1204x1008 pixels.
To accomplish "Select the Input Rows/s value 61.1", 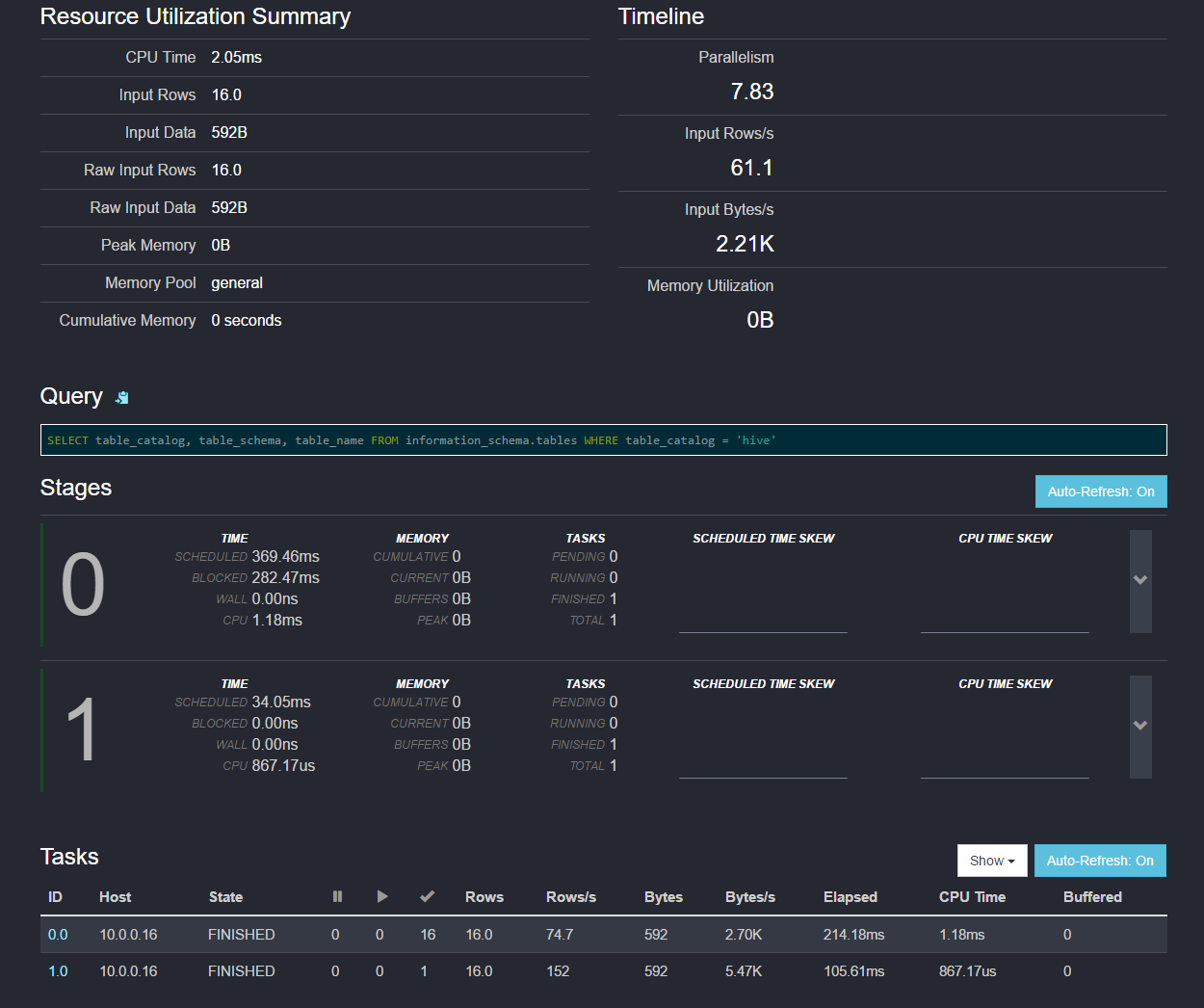I will (752, 168).
